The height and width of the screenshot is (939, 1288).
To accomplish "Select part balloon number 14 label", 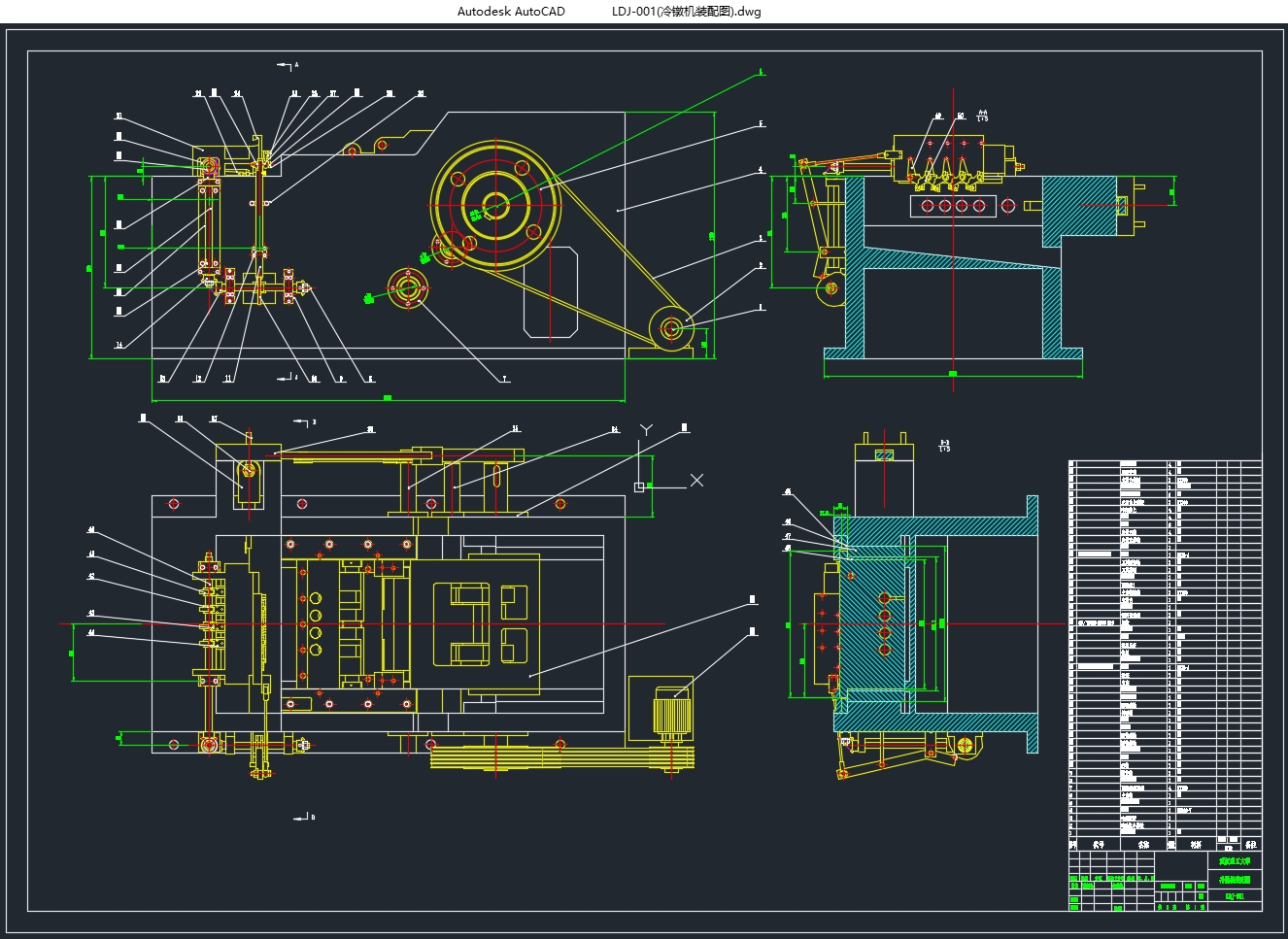I will (x=119, y=345).
